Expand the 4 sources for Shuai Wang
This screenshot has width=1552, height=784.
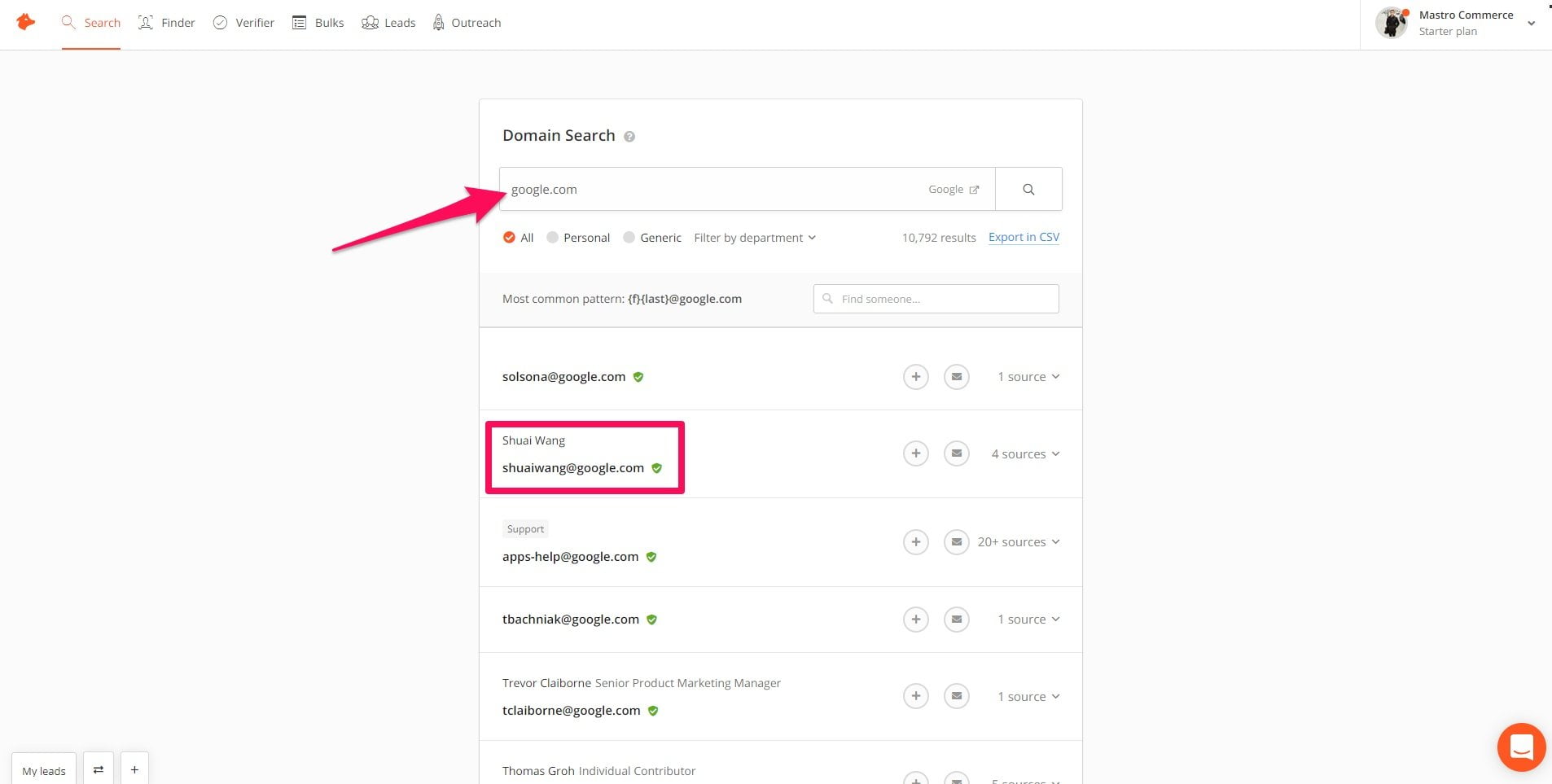pyautogui.click(x=1025, y=454)
